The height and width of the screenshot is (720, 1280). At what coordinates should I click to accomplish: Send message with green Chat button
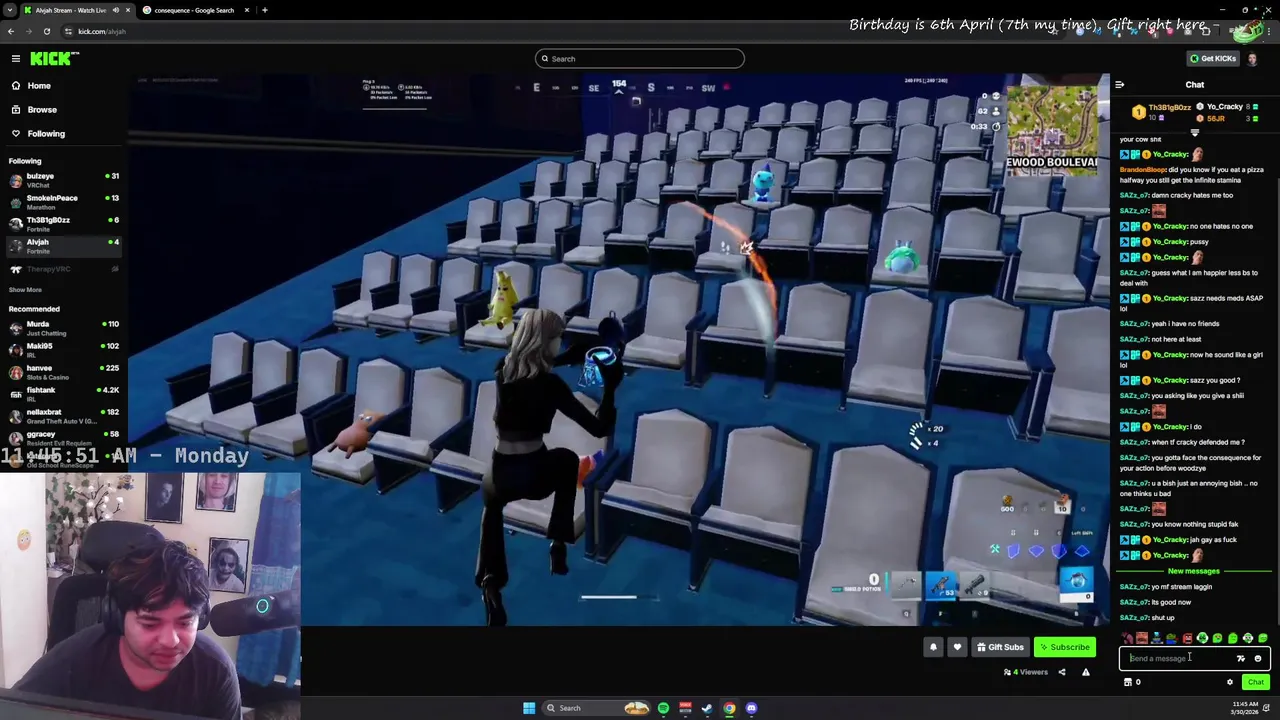pos(1256,682)
